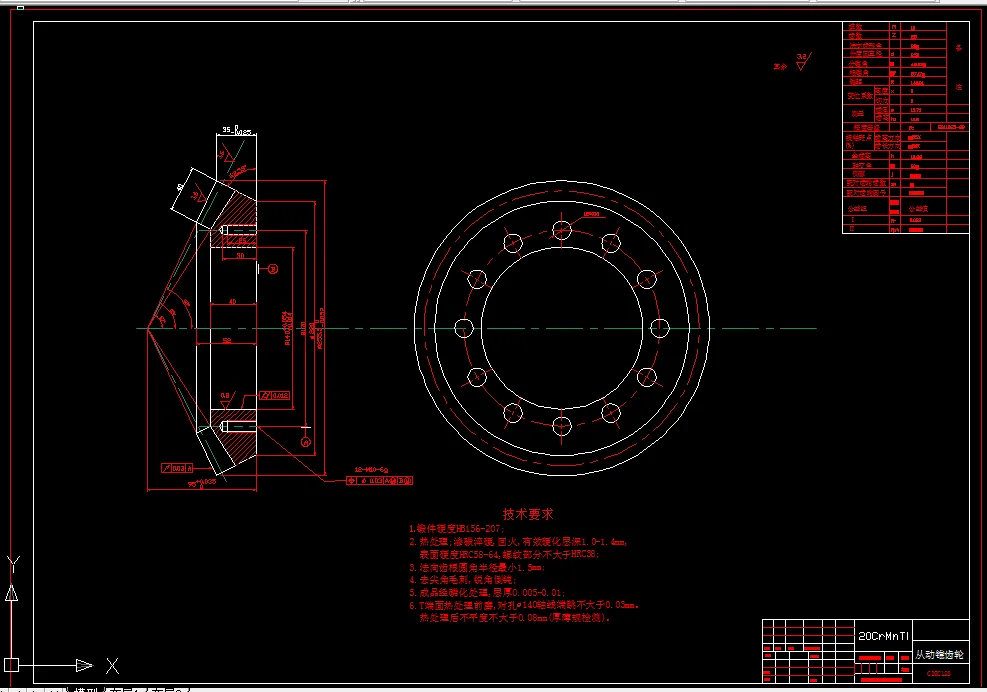The image size is (987, 692).
Task: Select the gear parameter table at top right
Action: (x=905, y=128)
